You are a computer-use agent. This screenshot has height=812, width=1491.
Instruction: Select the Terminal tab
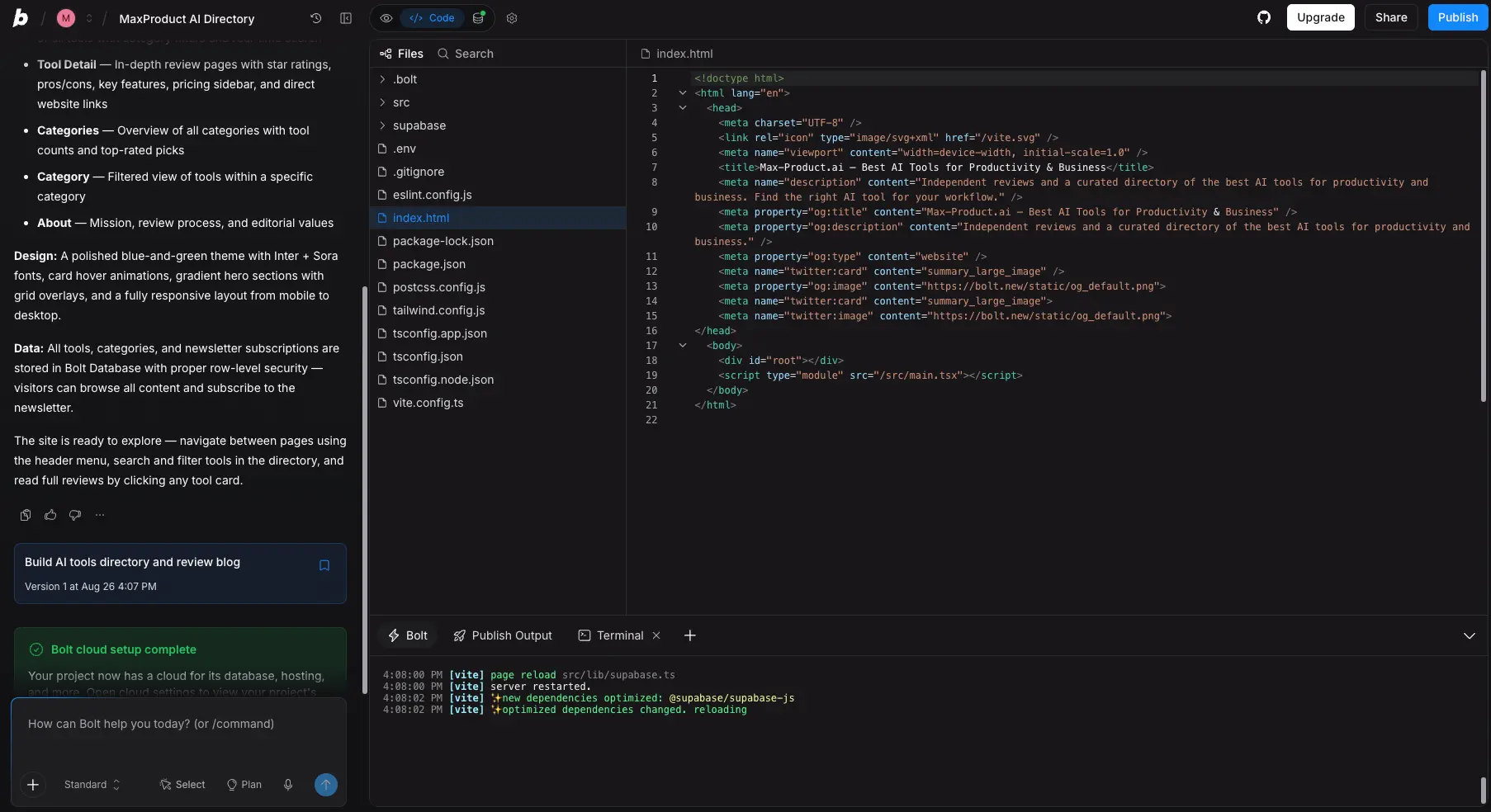pos(612,635)
